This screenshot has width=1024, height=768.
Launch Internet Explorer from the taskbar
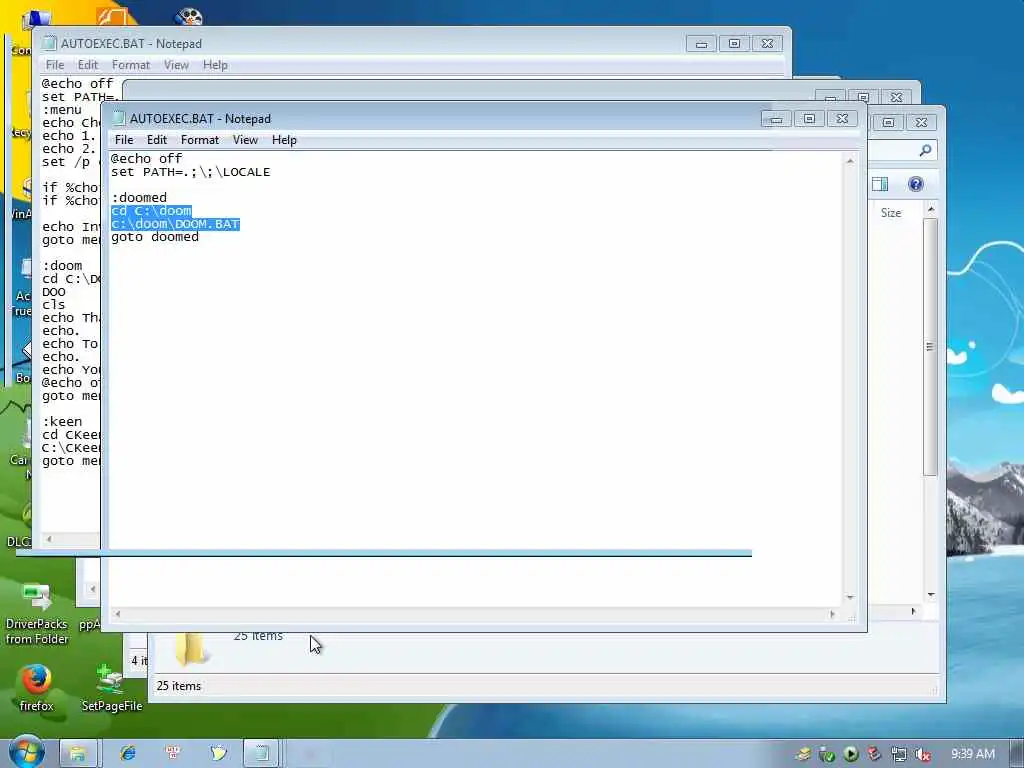128,753
